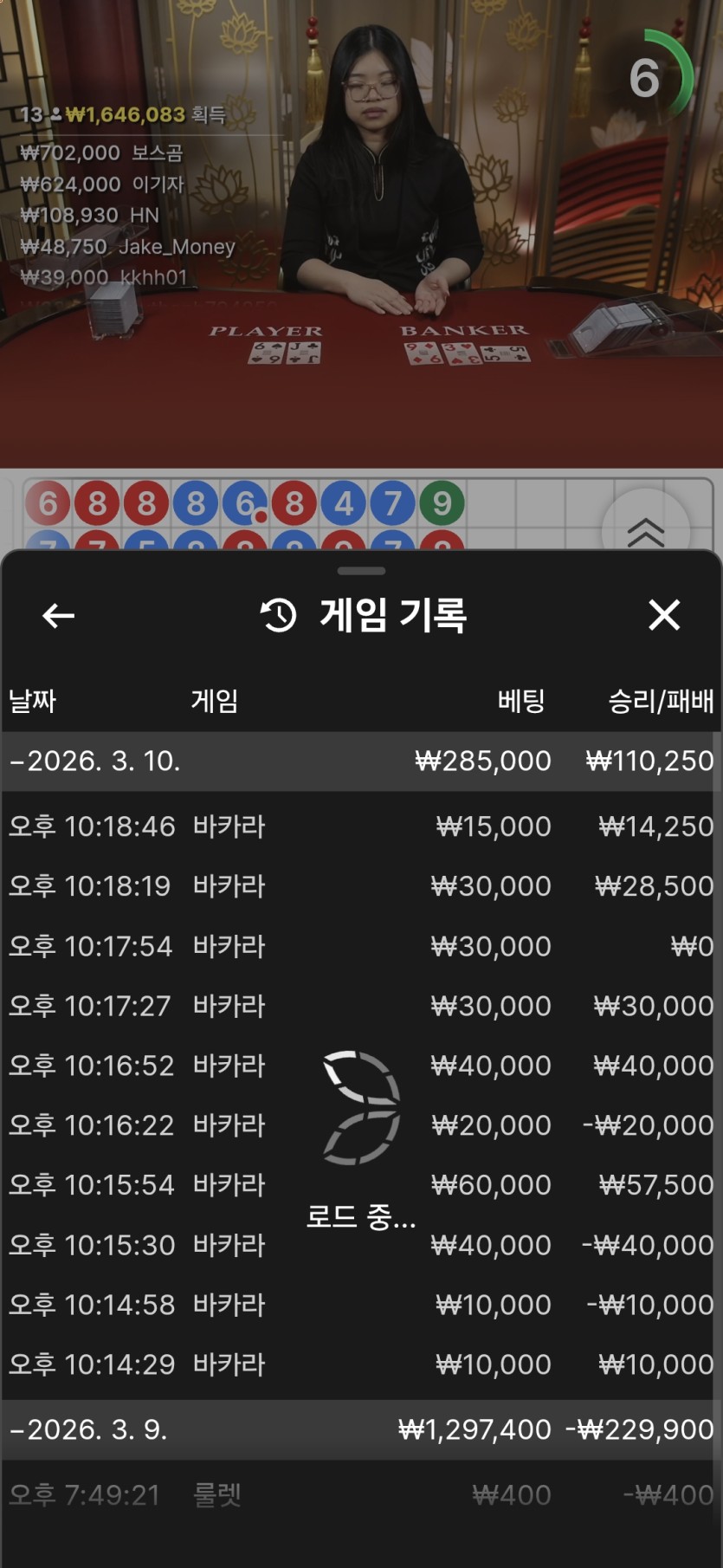The width and height of the screenshot is (723, 1568).
Task: Click winner entry ₩624,000 이기자
Action: (102, 184)
